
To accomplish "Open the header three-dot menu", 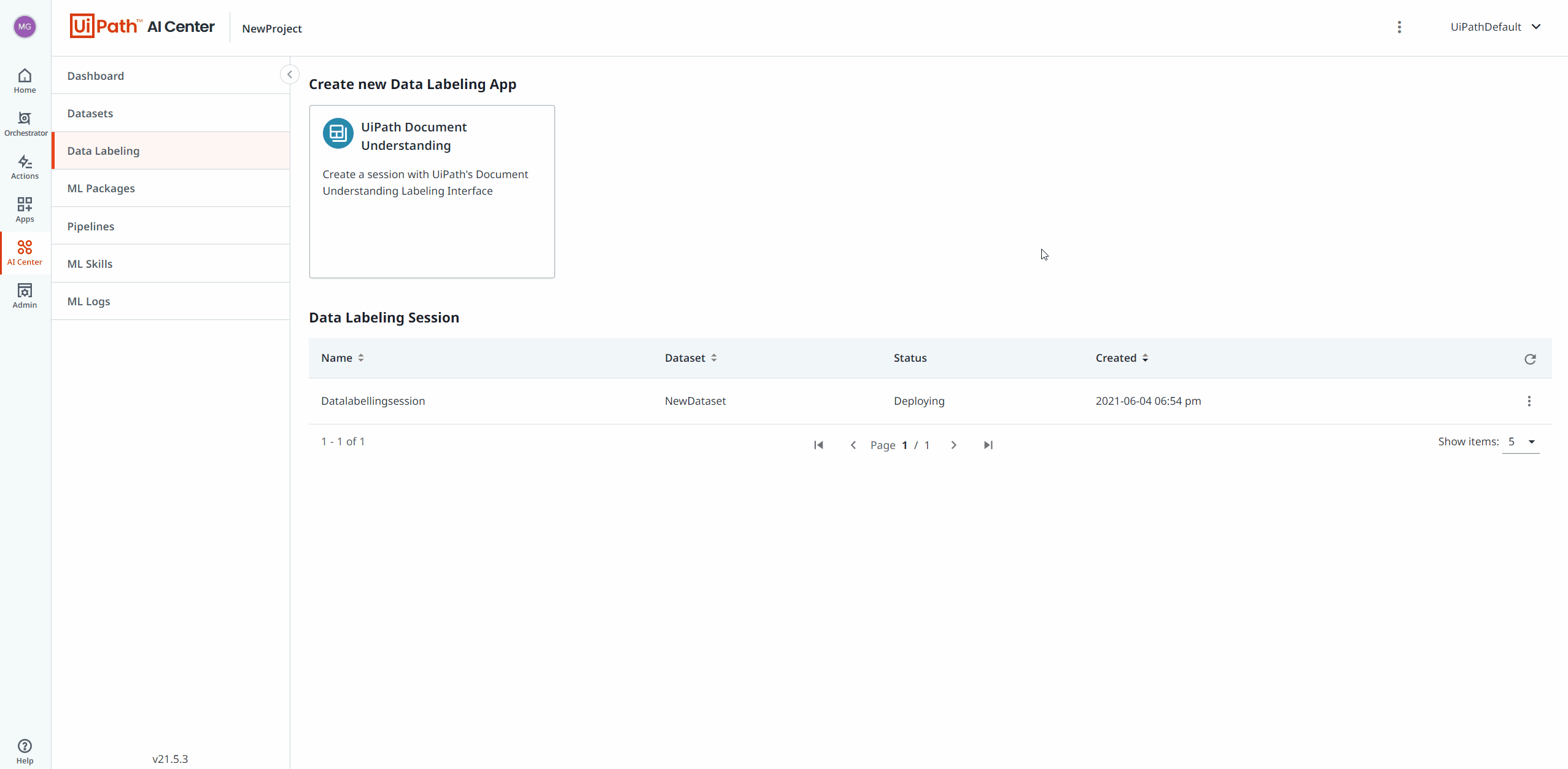I will [x=1399, y=27].
